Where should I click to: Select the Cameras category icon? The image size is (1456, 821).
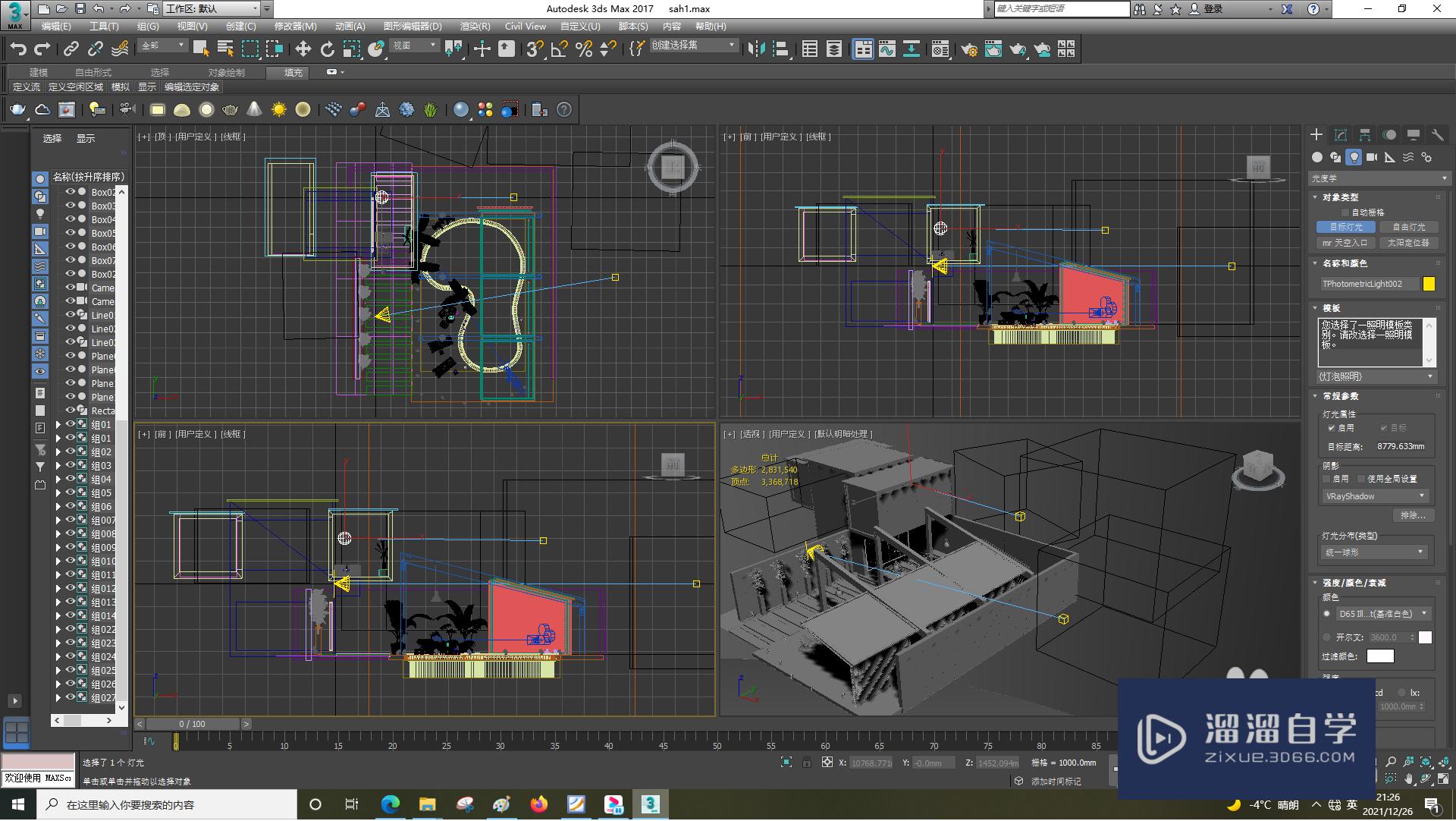pyautogui.click(x=1372, y=157)
